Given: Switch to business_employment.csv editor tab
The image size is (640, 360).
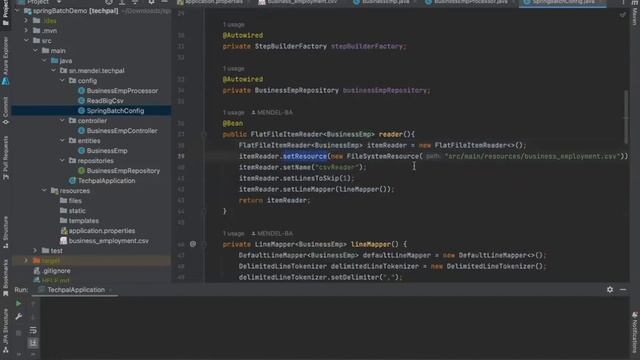Looking at the screenshot, I should tap(302, 2).
